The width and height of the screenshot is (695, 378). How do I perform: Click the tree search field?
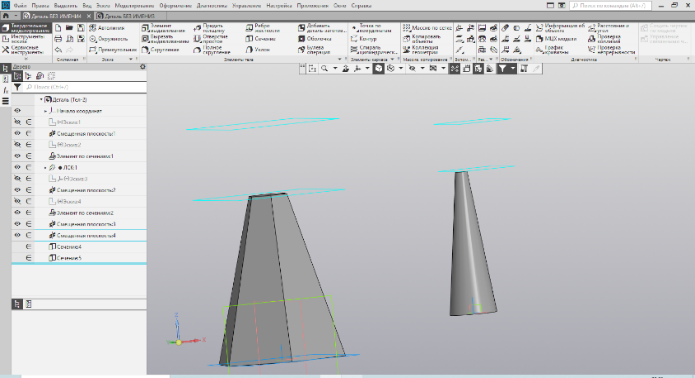85,87
